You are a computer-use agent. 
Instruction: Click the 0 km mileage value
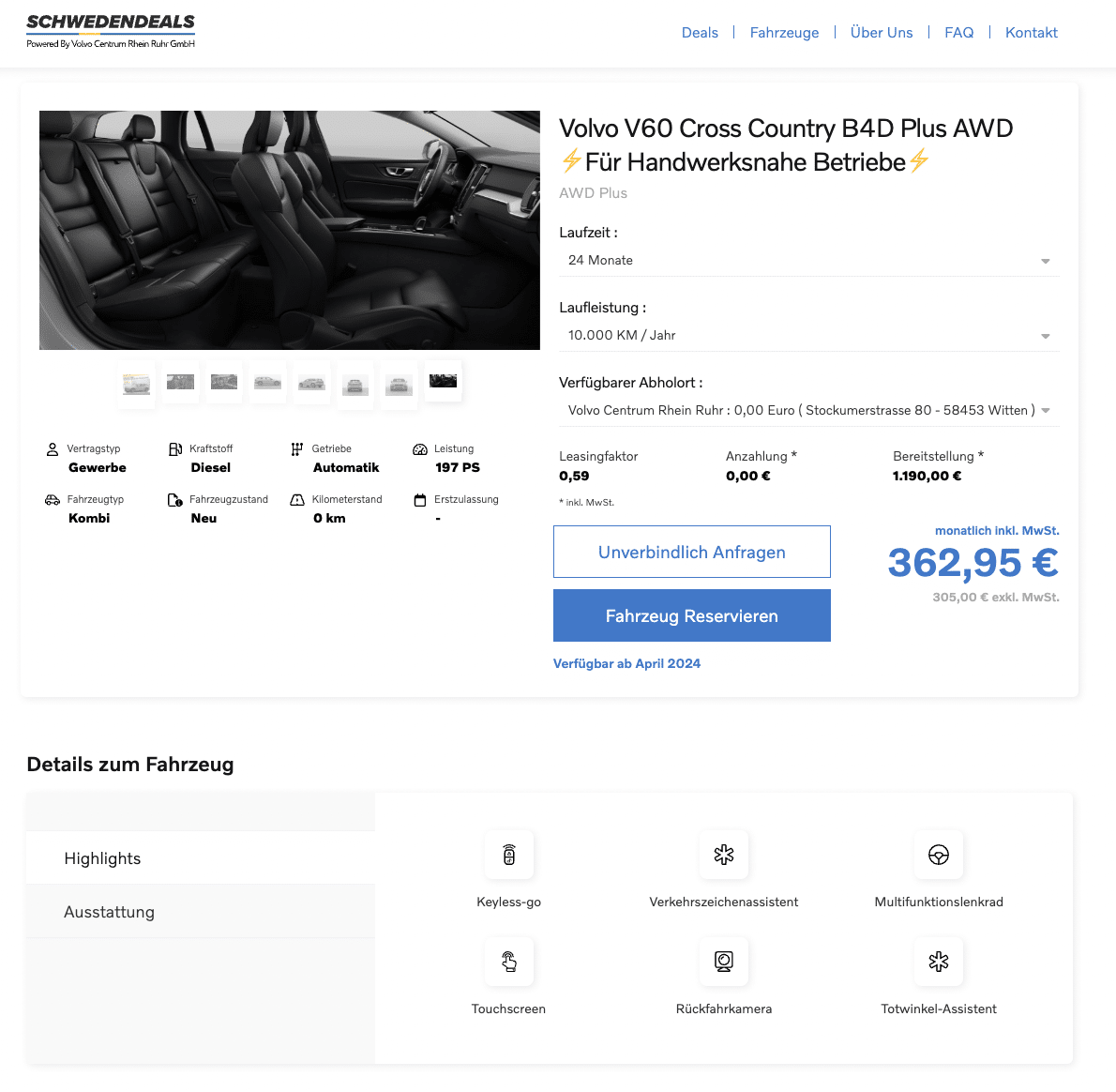point(329,518)
